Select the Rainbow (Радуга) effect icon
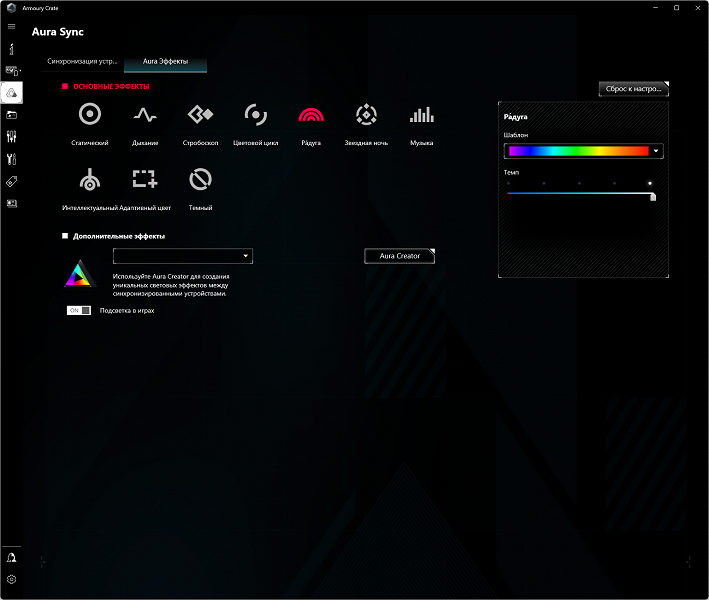 (x=311, y=115)
